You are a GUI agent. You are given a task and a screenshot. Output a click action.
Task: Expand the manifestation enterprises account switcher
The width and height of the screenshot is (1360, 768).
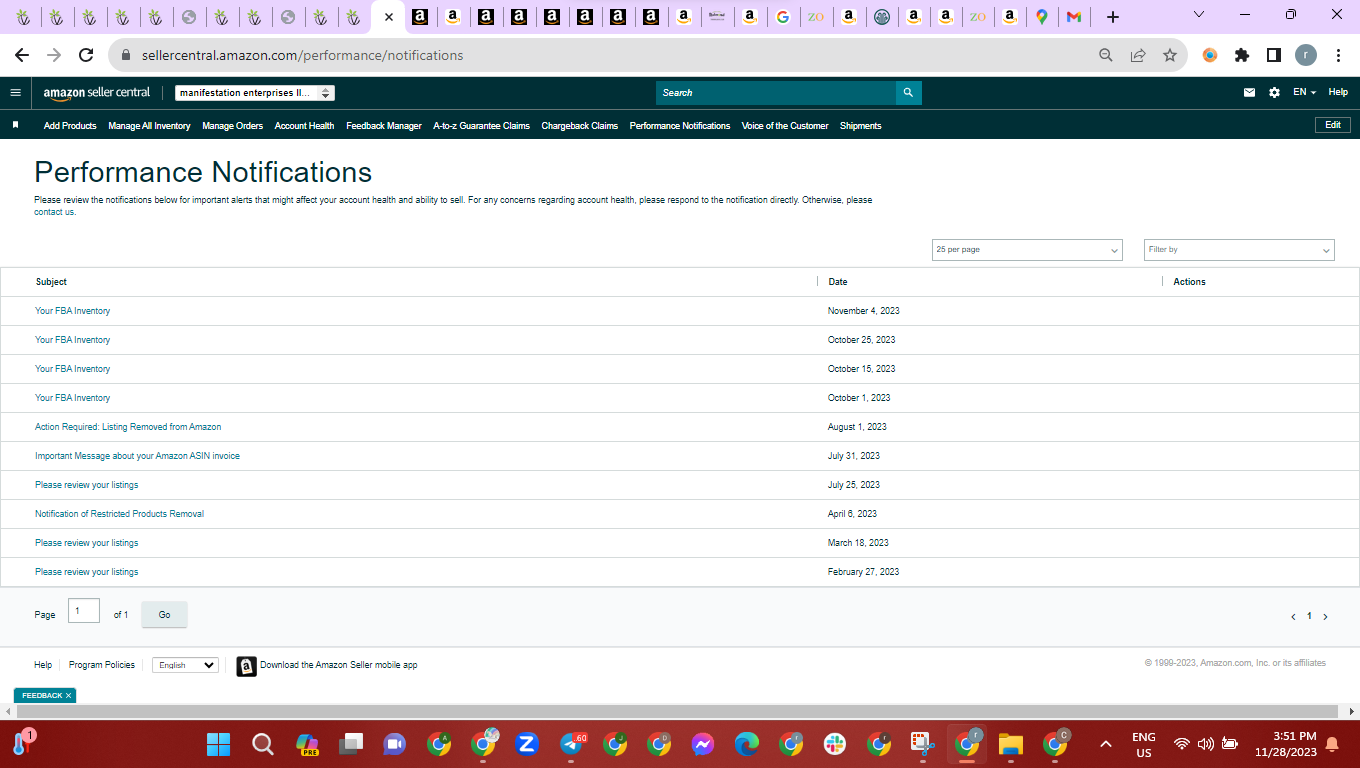(255, 93)
